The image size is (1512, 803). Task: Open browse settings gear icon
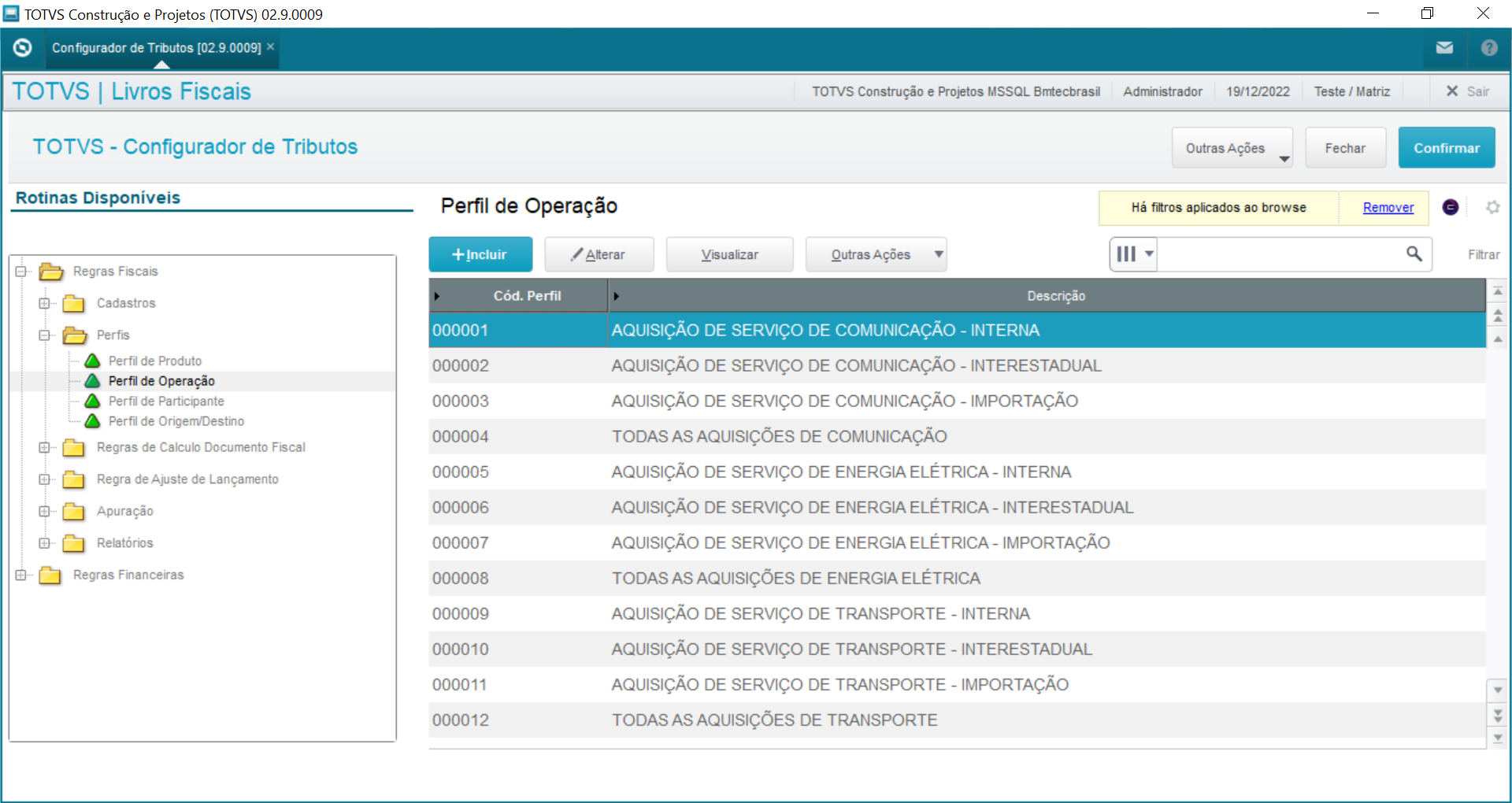[1492, 207]
